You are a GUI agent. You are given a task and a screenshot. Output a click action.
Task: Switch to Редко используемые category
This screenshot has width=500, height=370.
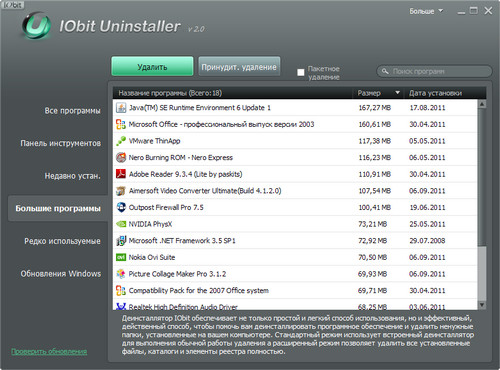(62, 241)
